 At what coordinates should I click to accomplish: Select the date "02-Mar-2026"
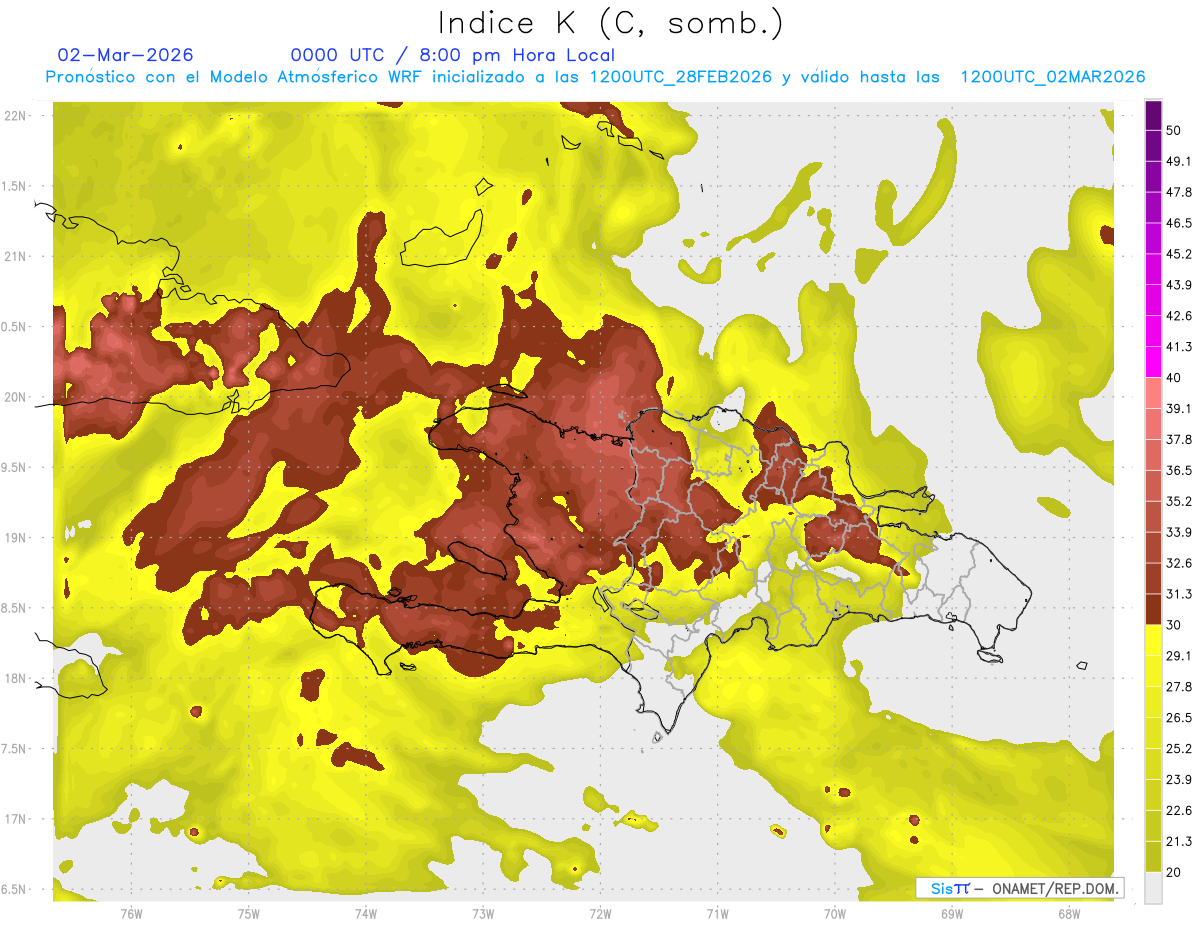(126, 55)
